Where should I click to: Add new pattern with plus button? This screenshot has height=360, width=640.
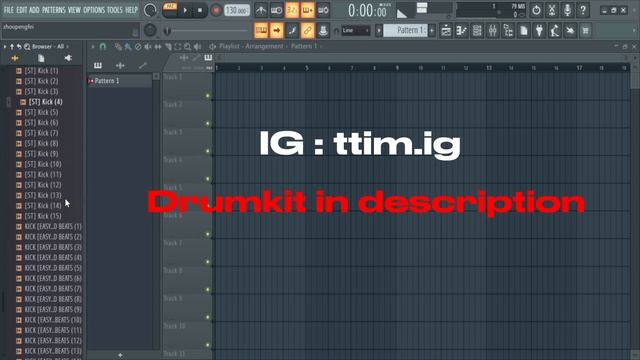tap(432, 30)
